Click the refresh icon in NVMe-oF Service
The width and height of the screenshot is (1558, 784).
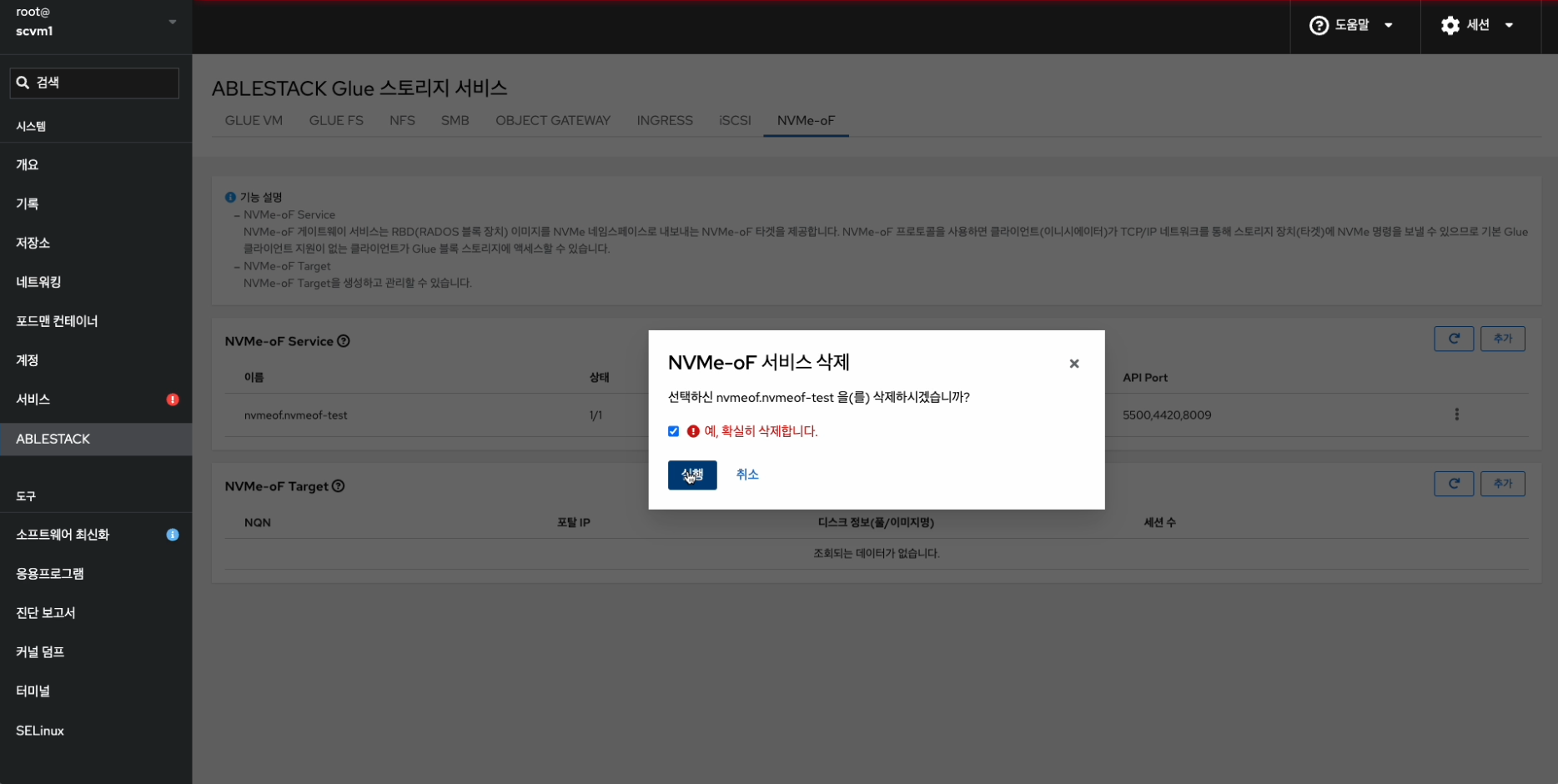pyautogui.click(x=1453, y=339)
